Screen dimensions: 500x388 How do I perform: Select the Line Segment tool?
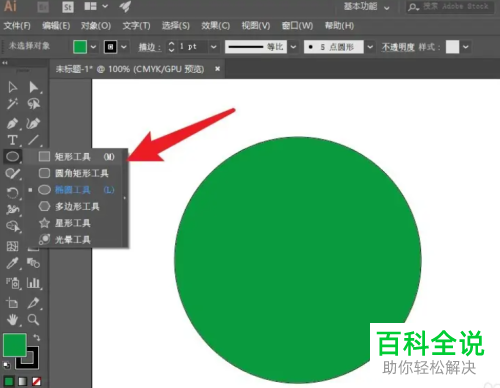33,140
